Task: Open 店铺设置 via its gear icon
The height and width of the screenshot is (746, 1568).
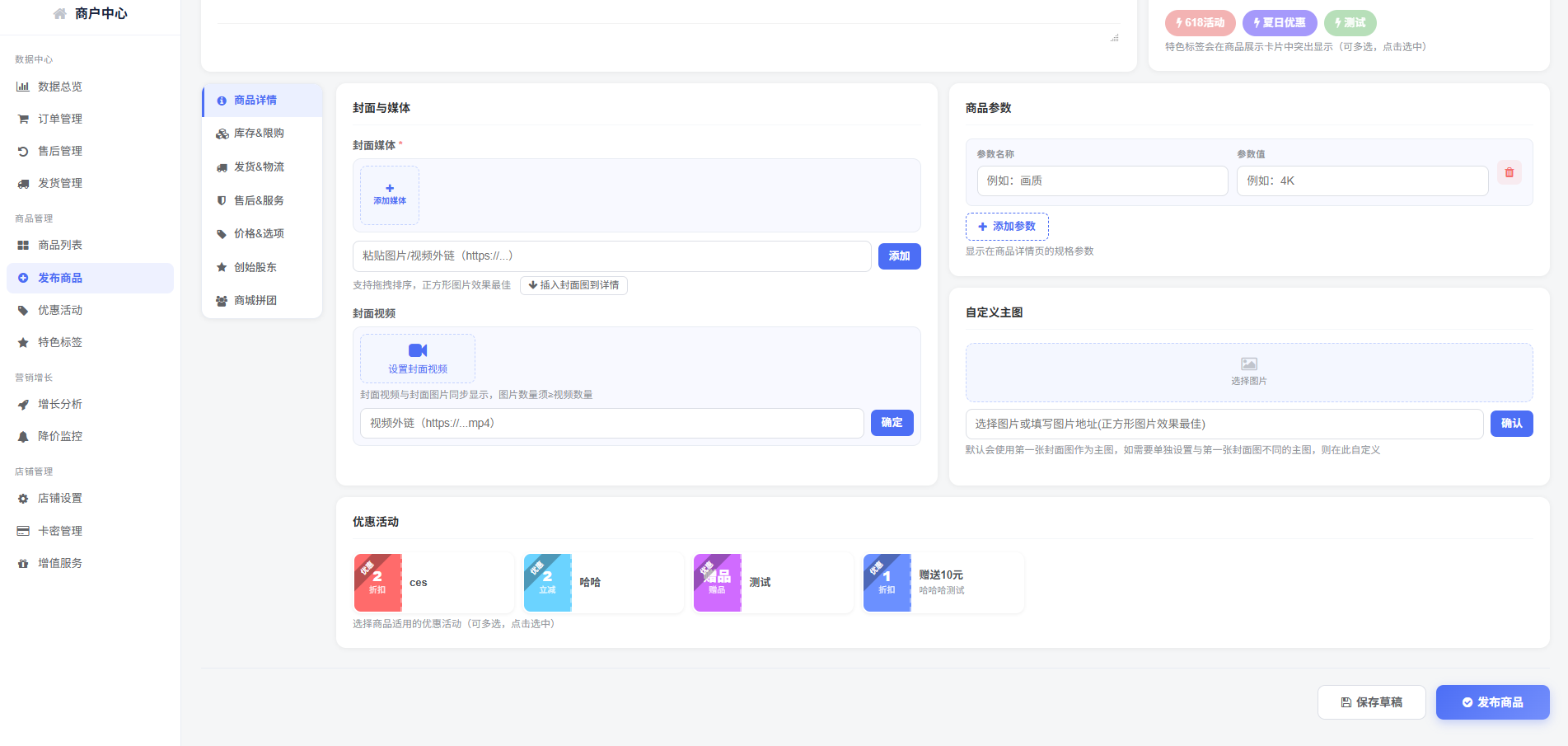Action: 23,498
